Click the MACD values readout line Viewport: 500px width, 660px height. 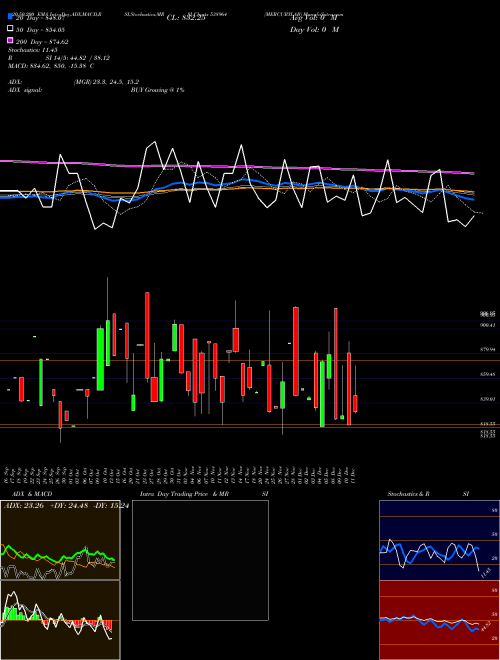tap(51, 66)
